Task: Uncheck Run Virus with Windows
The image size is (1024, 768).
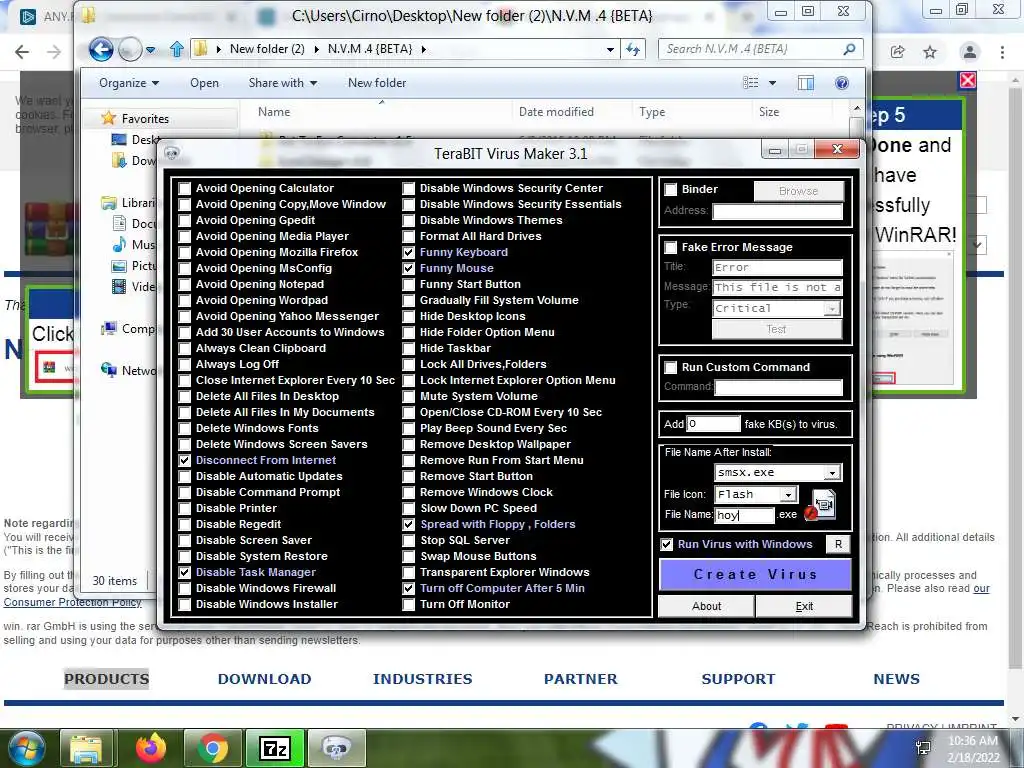Action: click(667, 545)
